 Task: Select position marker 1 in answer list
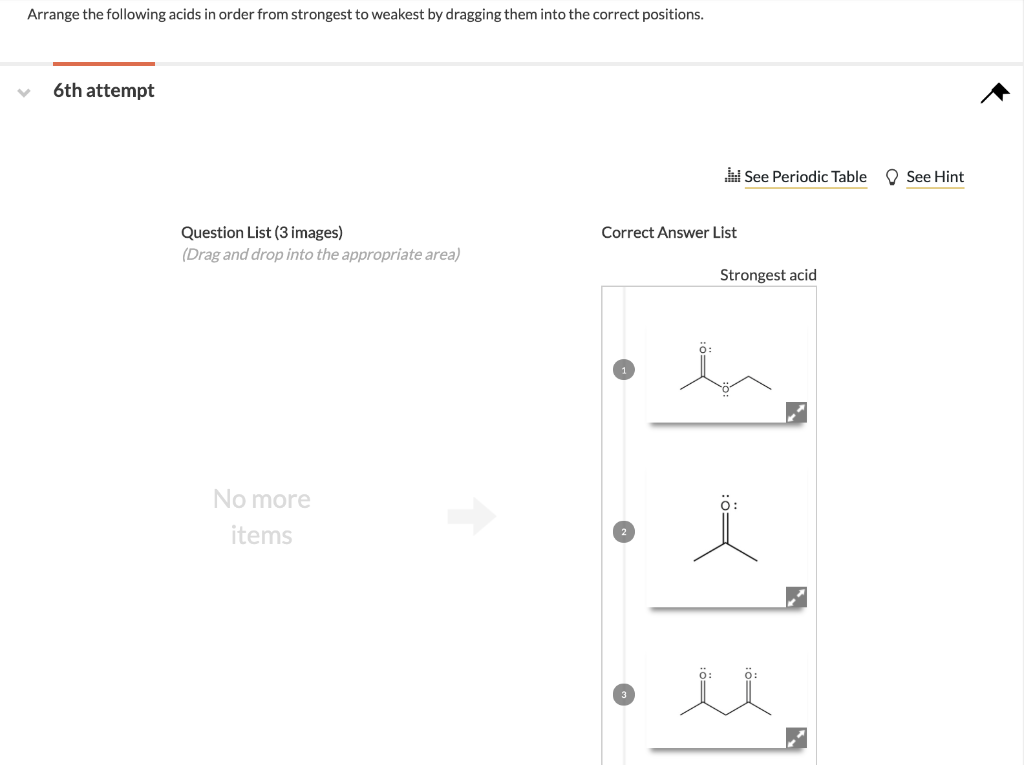623,369
